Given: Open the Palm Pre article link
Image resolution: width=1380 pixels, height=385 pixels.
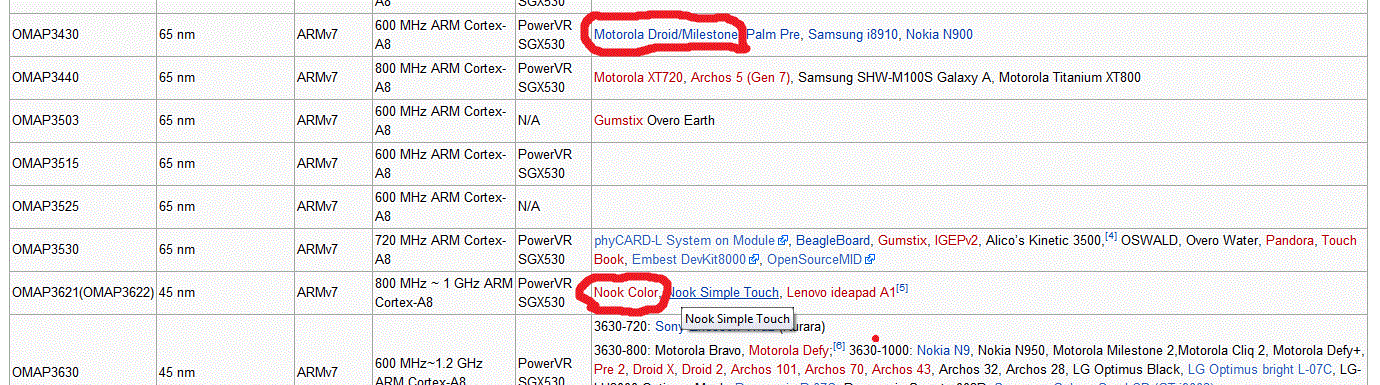Looking at the screenshot, I should [774, 35].
